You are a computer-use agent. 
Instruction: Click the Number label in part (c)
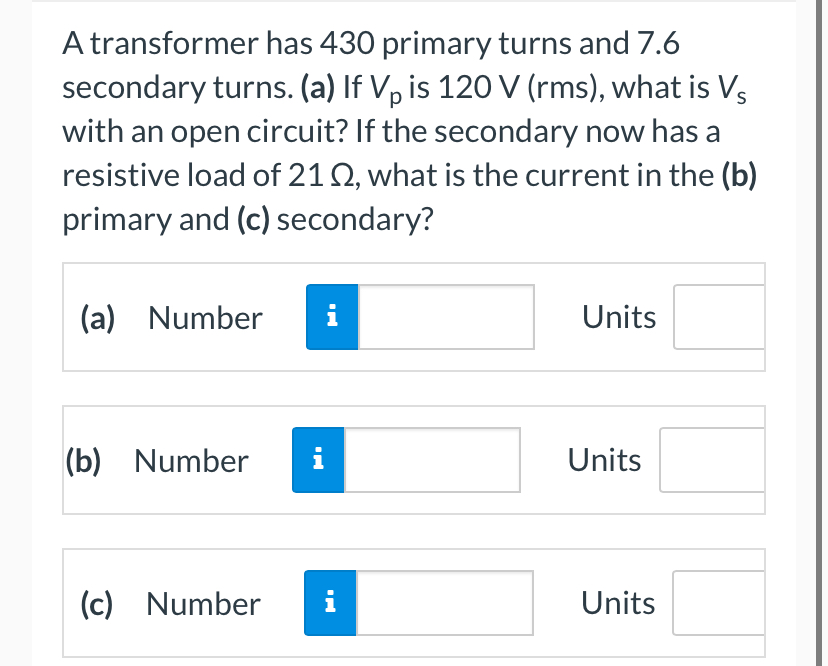point(204,603)
